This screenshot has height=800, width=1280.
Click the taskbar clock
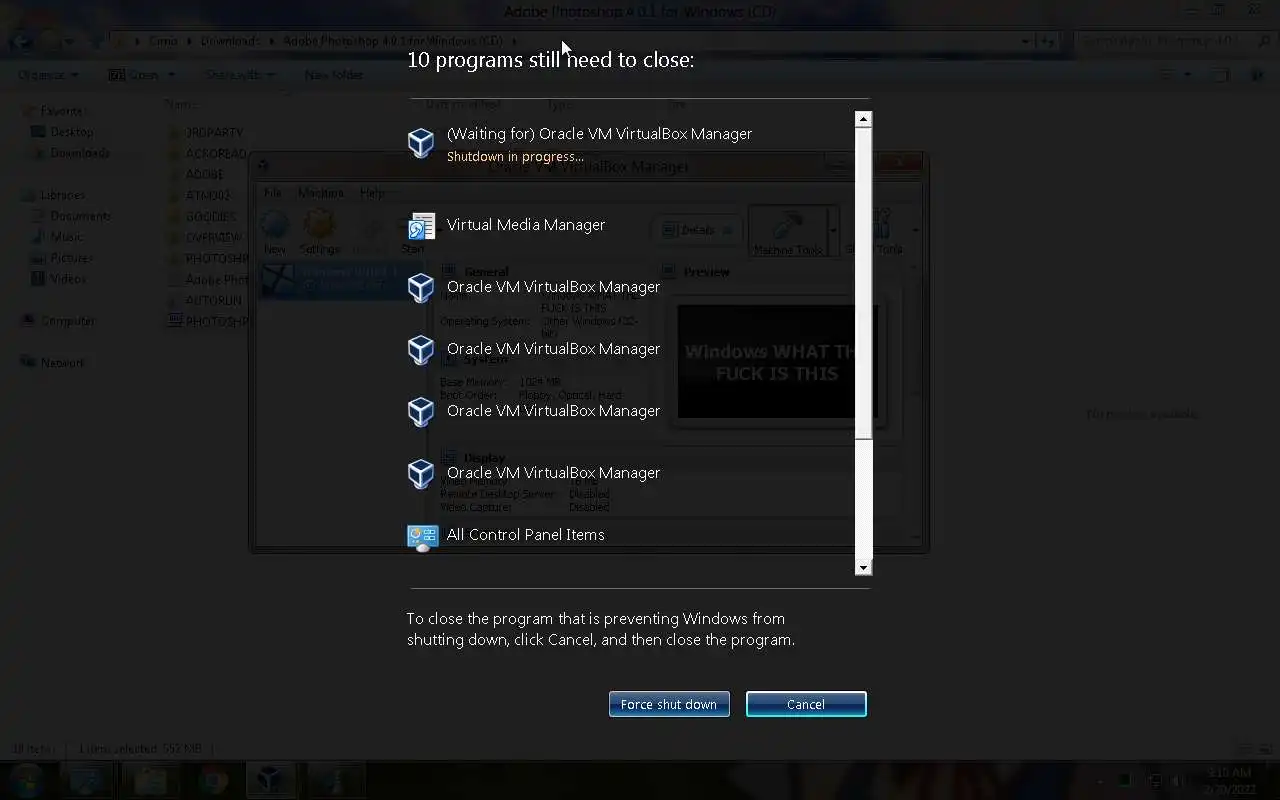point(1229,780)
